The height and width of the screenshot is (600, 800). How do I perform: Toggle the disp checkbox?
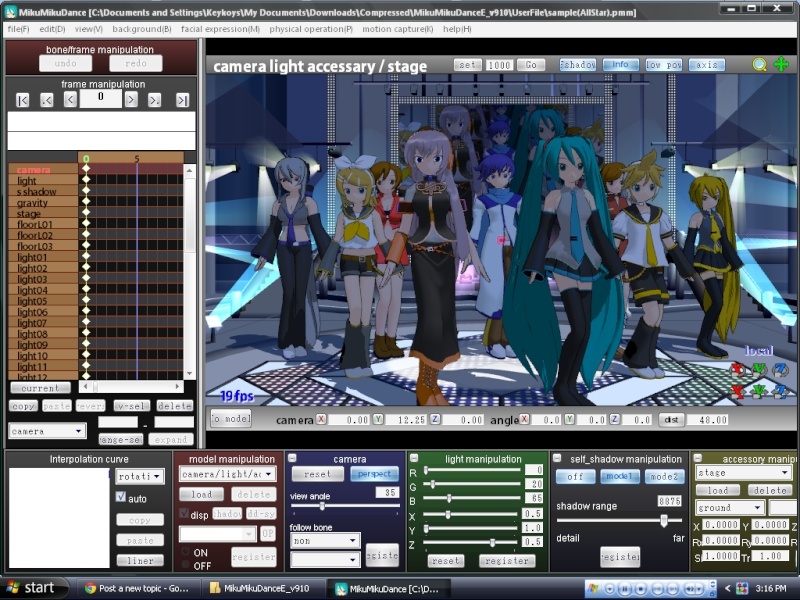click(184, 514)
